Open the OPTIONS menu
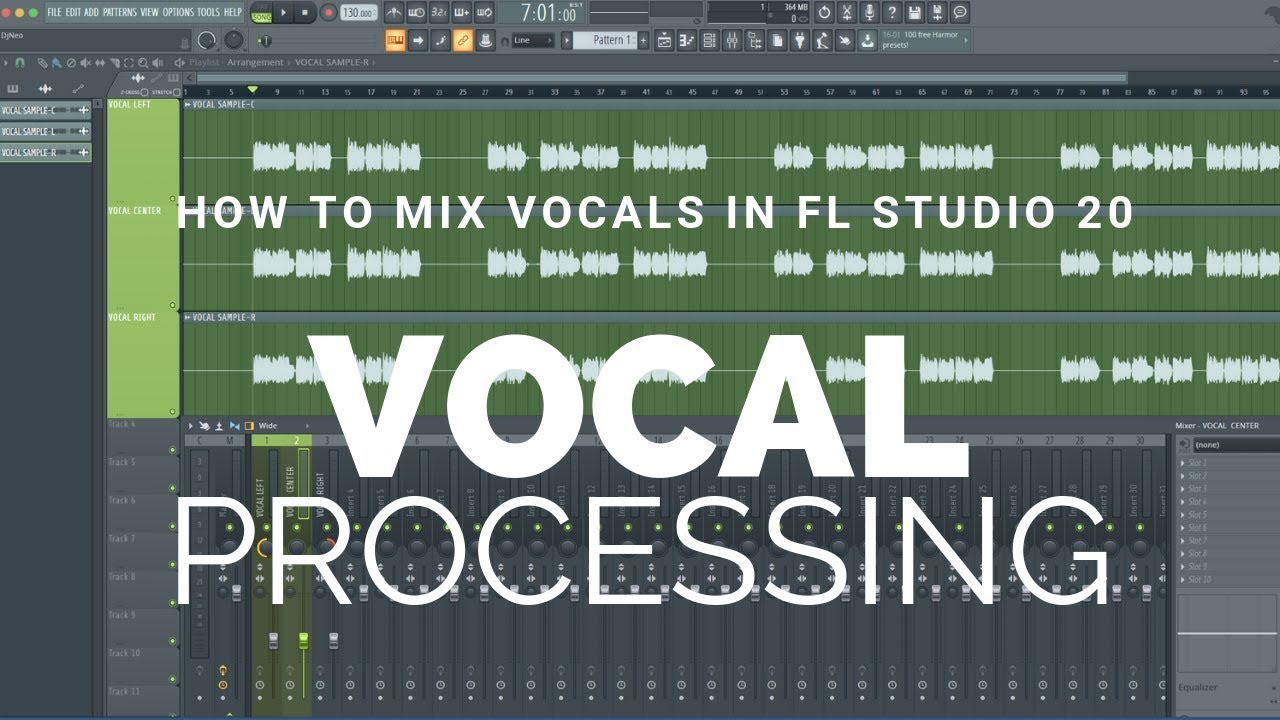1280x720 pixels. point(178,12)
